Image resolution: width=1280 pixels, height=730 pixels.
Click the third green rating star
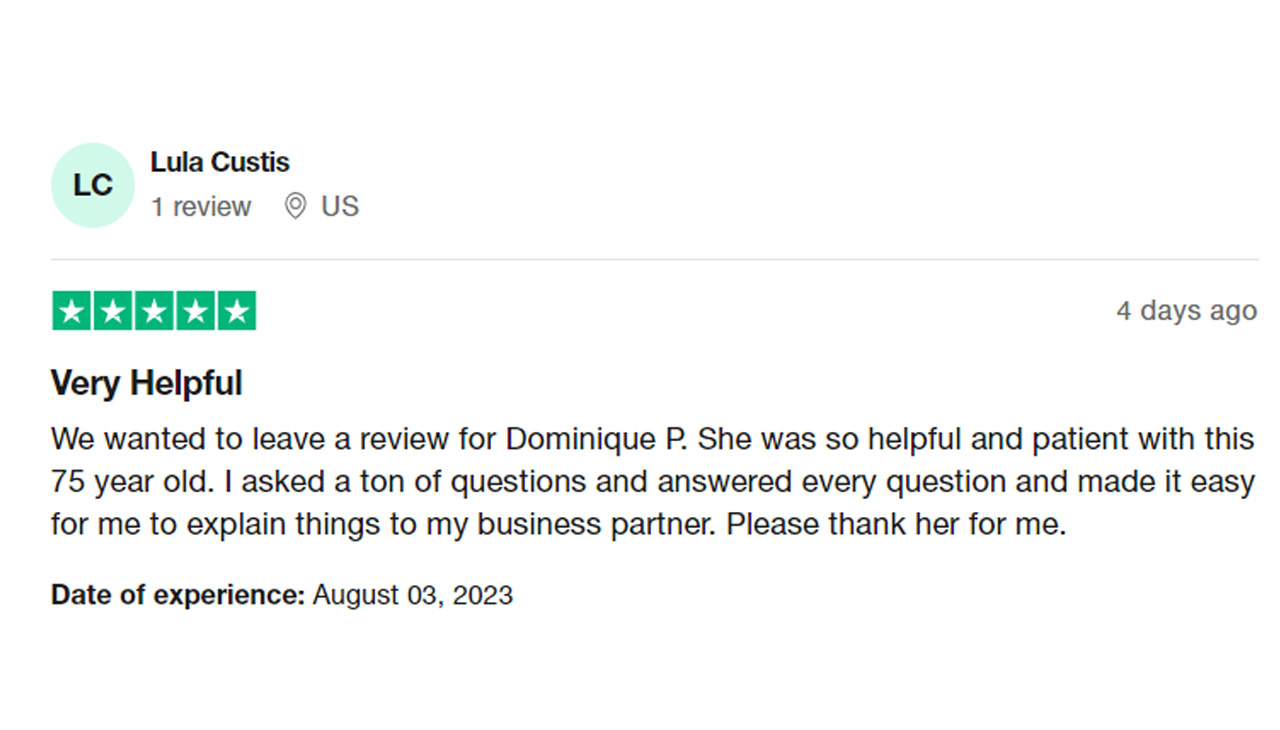coord(154,311)
